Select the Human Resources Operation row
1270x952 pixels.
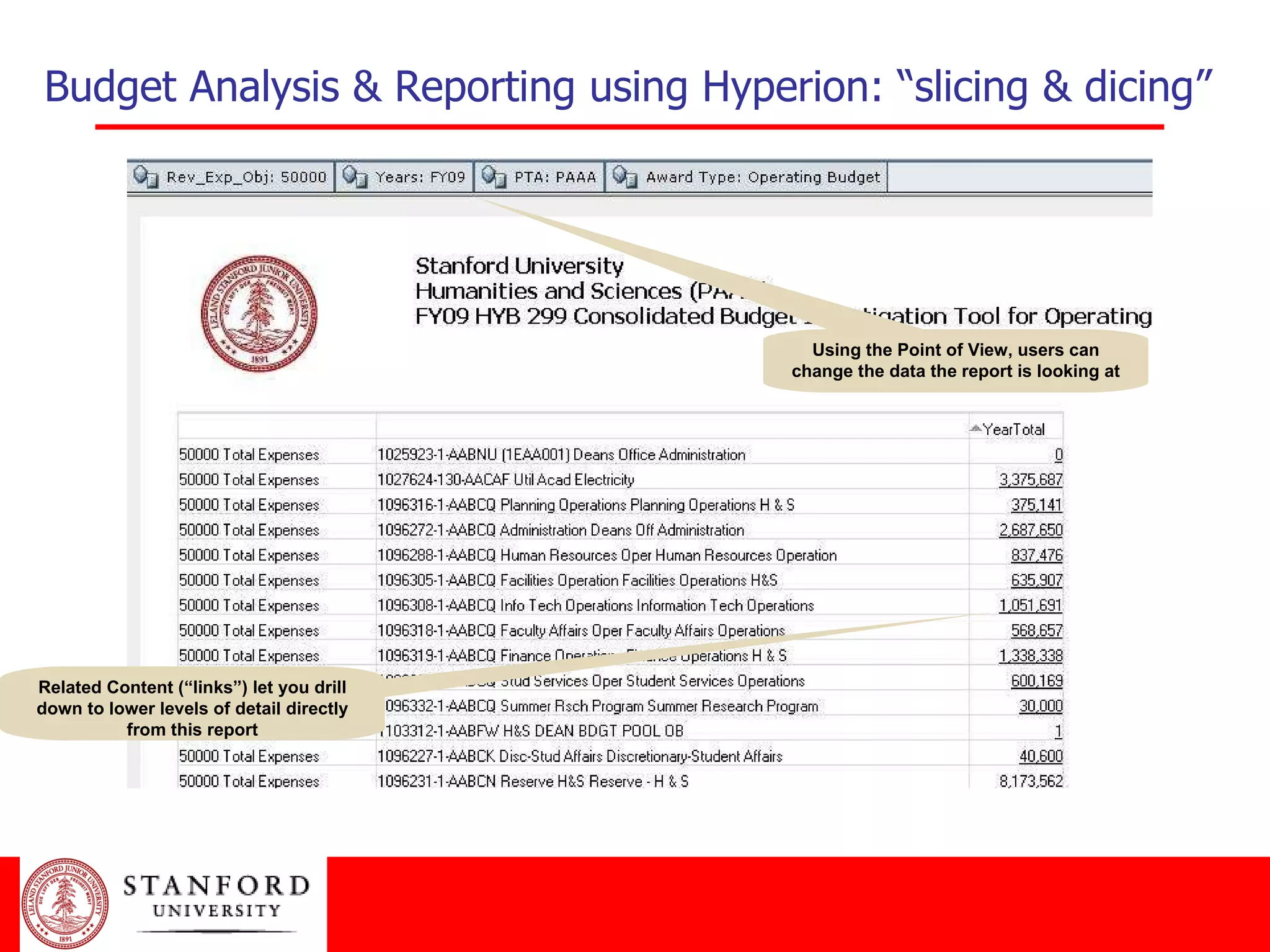(x=607, y=555)
